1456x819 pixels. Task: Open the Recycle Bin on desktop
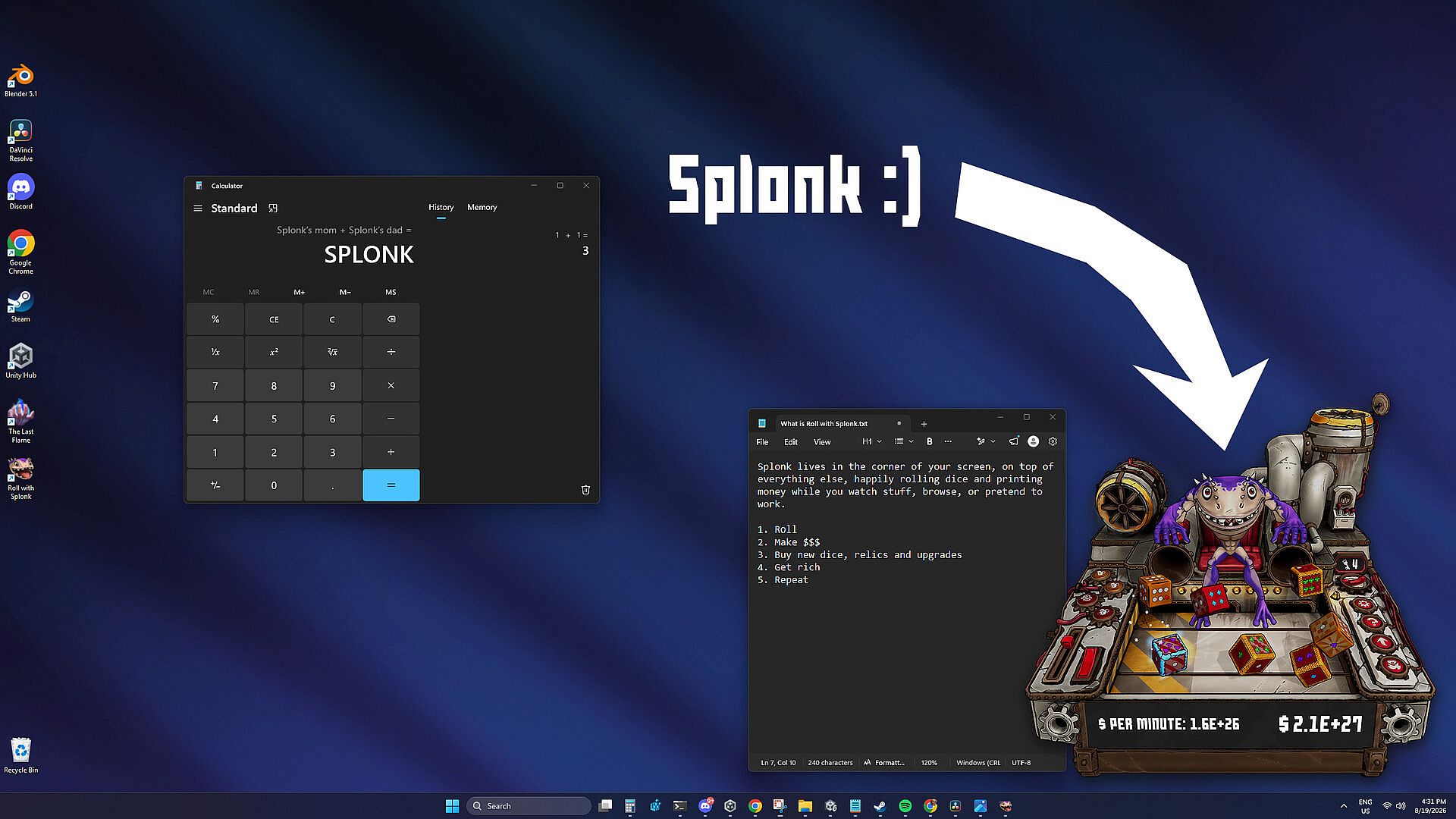click(x=20, y=755)
